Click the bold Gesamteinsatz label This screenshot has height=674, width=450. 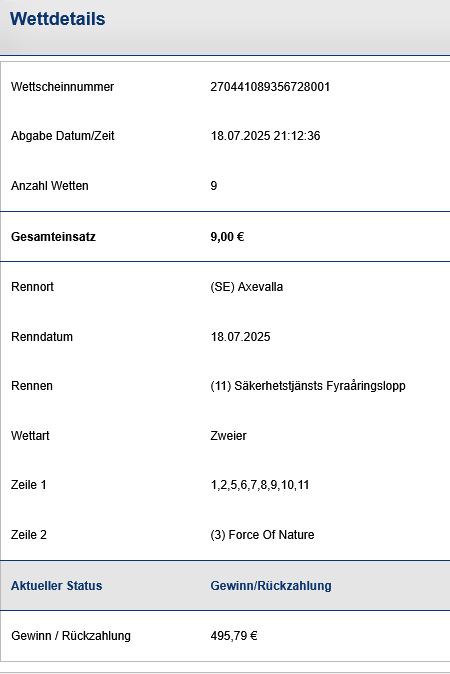coord(53,237)
